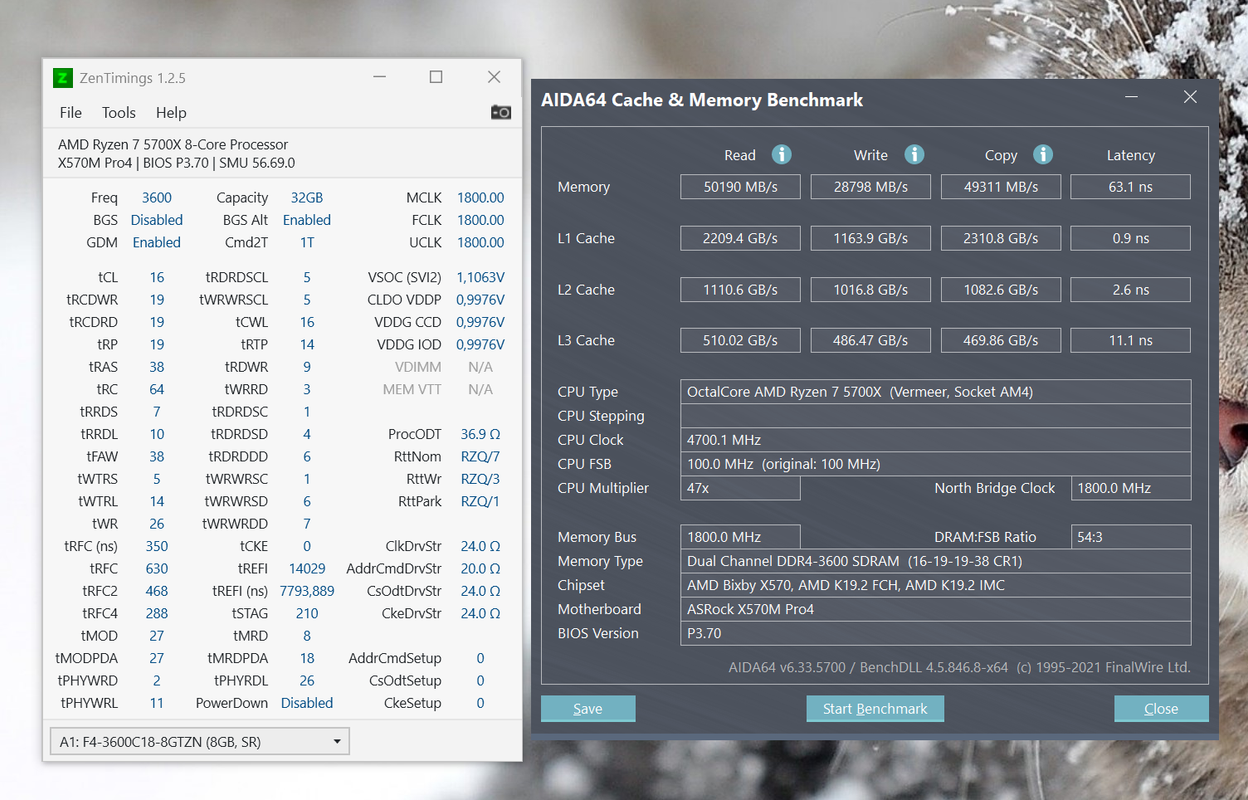Image resolution: width=1248 pixels, height=800 pixels.
Task: Click the Save button in AIDA64
Action: pos(588,709)
